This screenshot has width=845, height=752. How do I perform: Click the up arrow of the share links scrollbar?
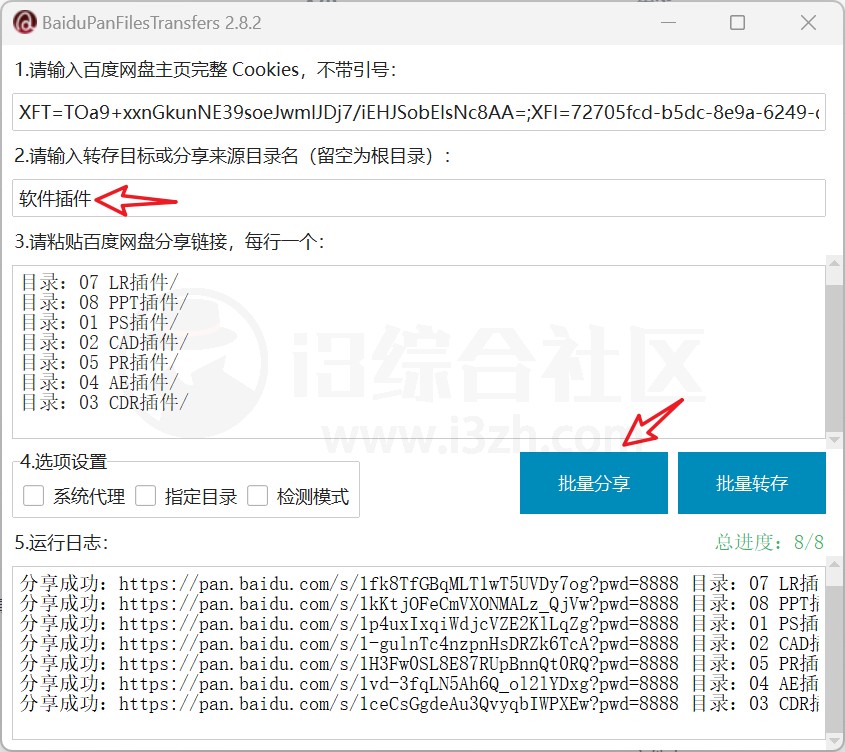tap(833, 263)
